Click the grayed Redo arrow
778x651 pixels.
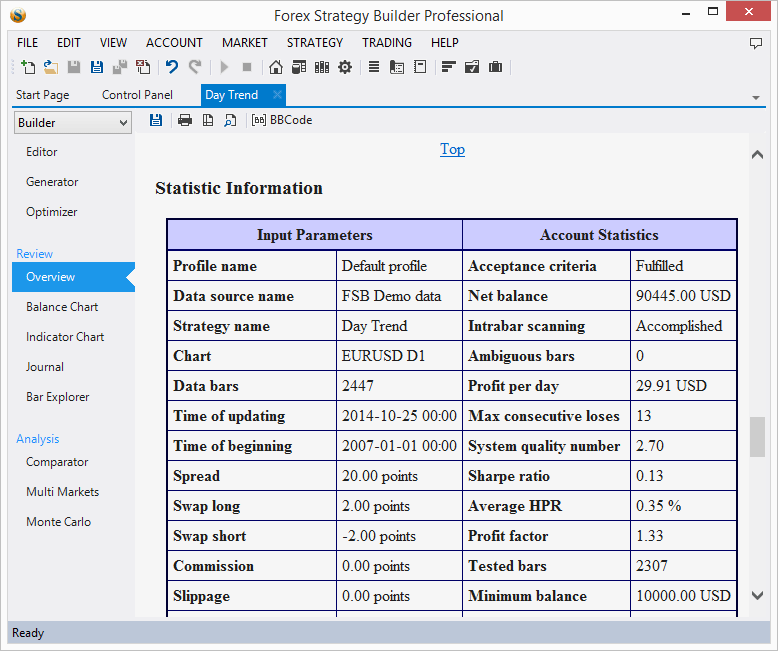[x=195, y=67]
